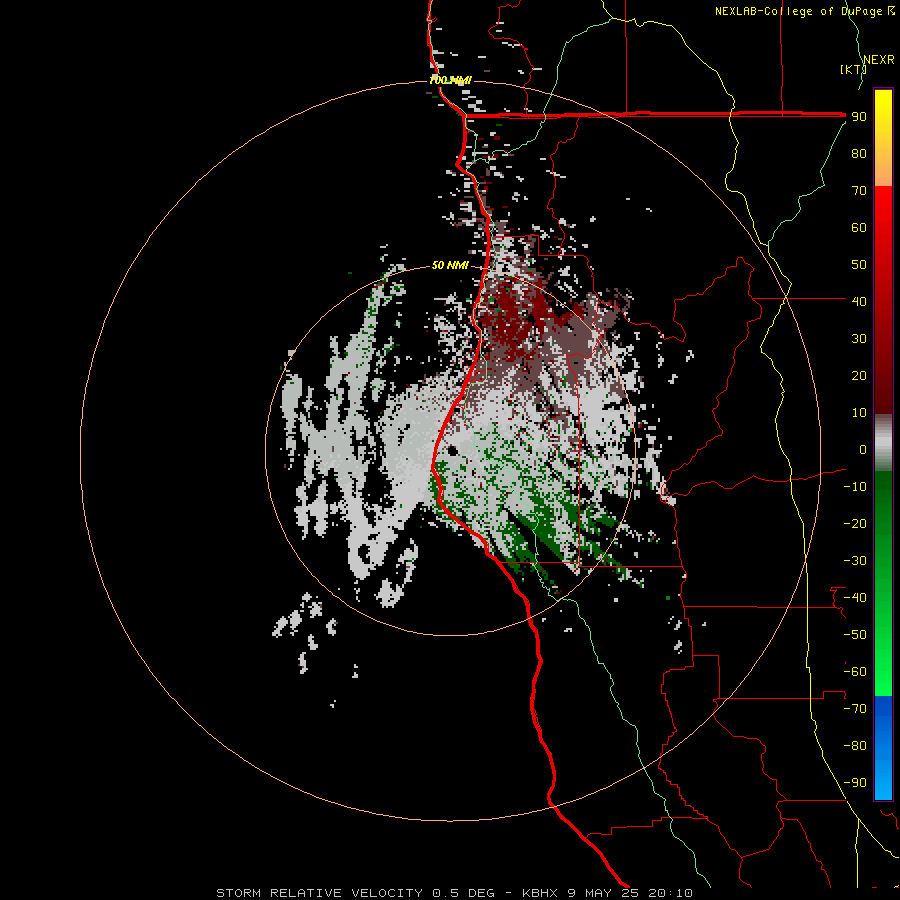Select the 60 value on the velocity scale
Viewport: 900px width, 900px height.
(x=859, y=228)
